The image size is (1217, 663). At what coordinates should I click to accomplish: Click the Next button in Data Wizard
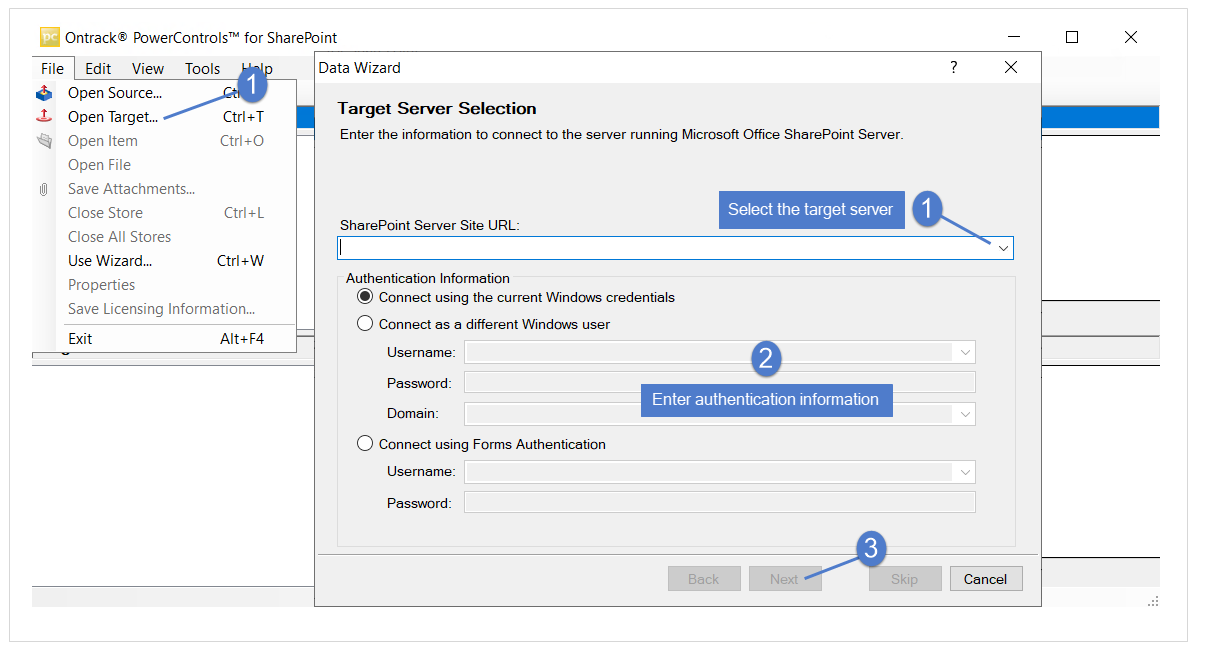click(x=785, y=579)
